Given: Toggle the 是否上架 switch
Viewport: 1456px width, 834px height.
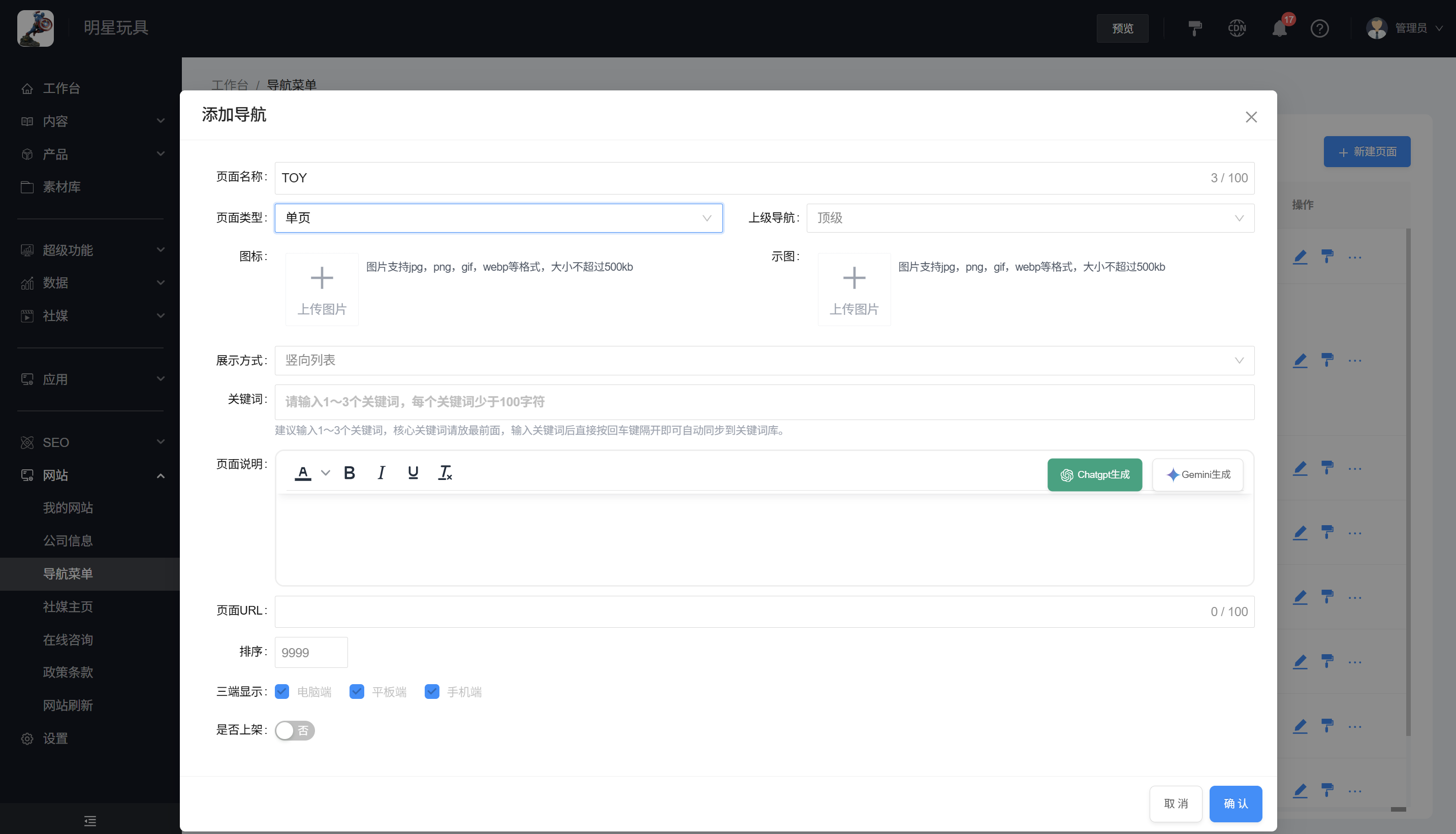Looking at the screenshot, I should pyautogui.click(x=295, y=730).
